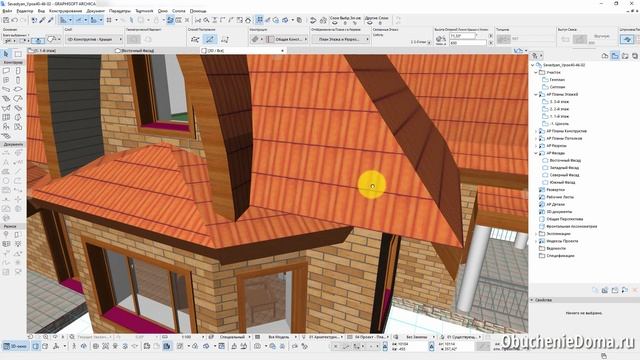The height and width of the screenshot is (360, 640).
Task: Open the Слой layer dropdown showing Конструктив - Крыши
Action: pyautogui.click(x=94, y=39)
